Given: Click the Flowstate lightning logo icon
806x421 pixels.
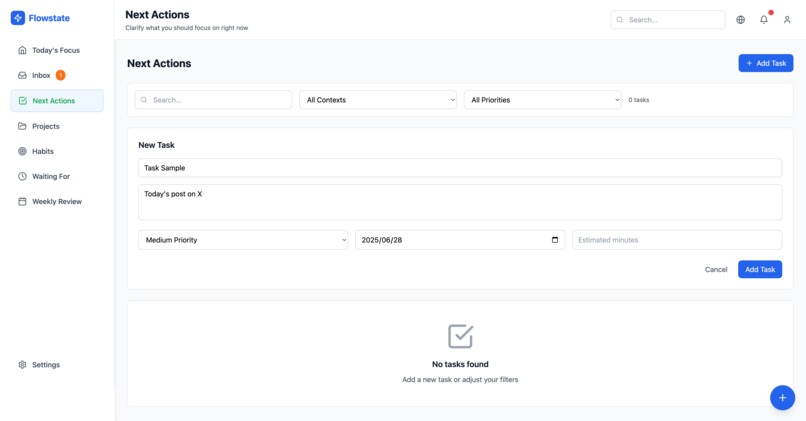Looking at the screenshot, I should (17, 18).
